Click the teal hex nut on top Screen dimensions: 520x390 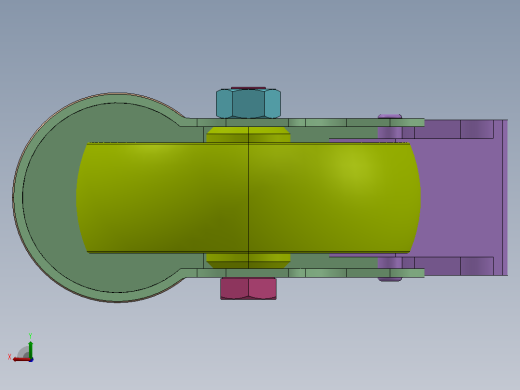click(x=248, y=103)
